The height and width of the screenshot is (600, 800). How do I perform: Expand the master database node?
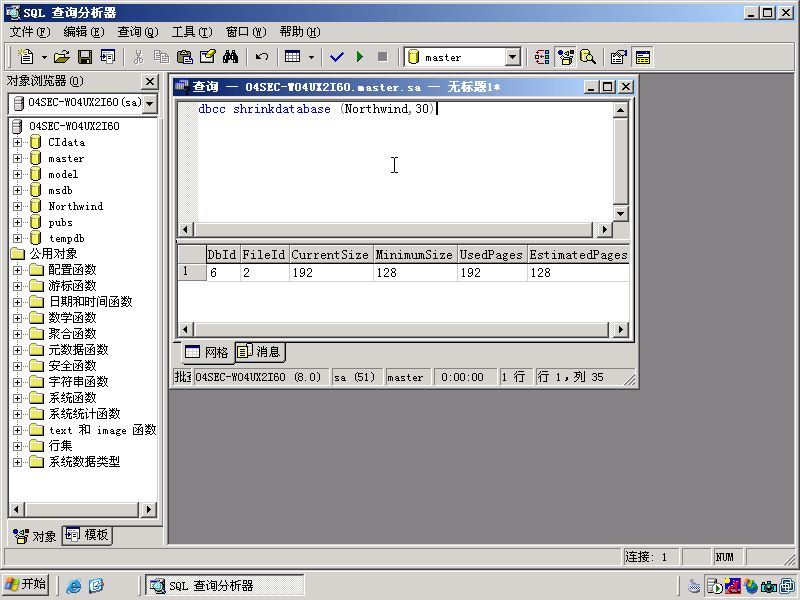pyautogui.click(x=17, y=158)
